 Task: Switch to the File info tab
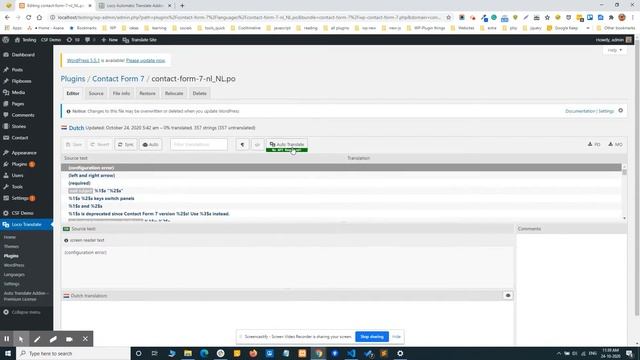121,93
